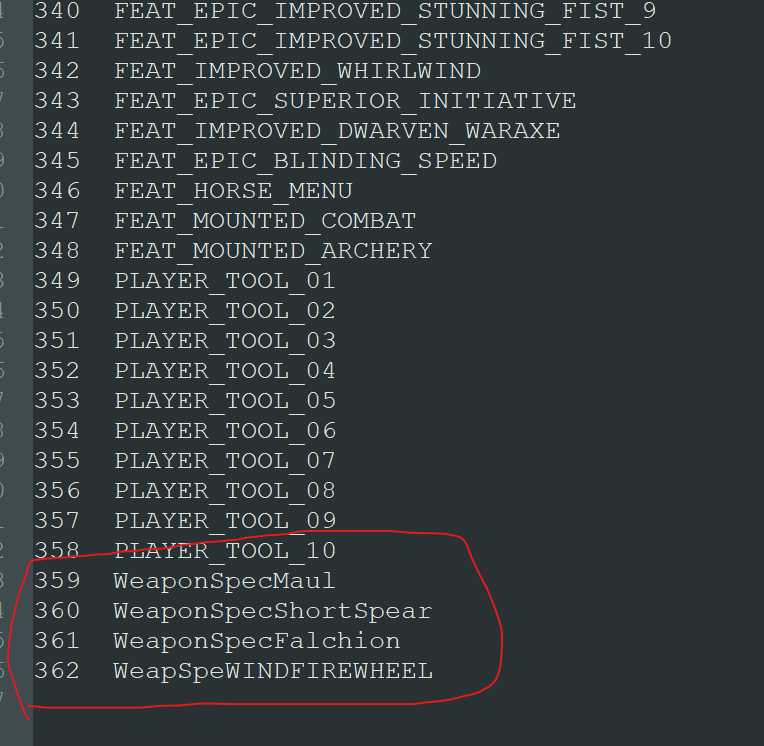
Task: Click on PLAYER_TOOL_05 text
Action: click(x=225, y=401)
